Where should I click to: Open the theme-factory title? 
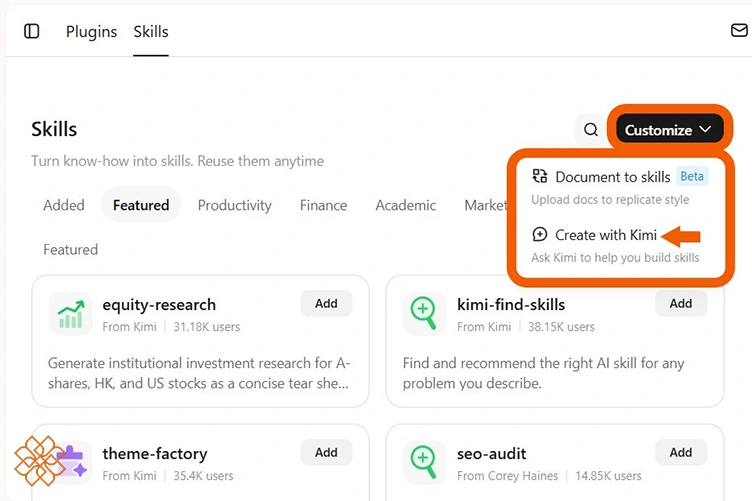(x=155, y=454)
